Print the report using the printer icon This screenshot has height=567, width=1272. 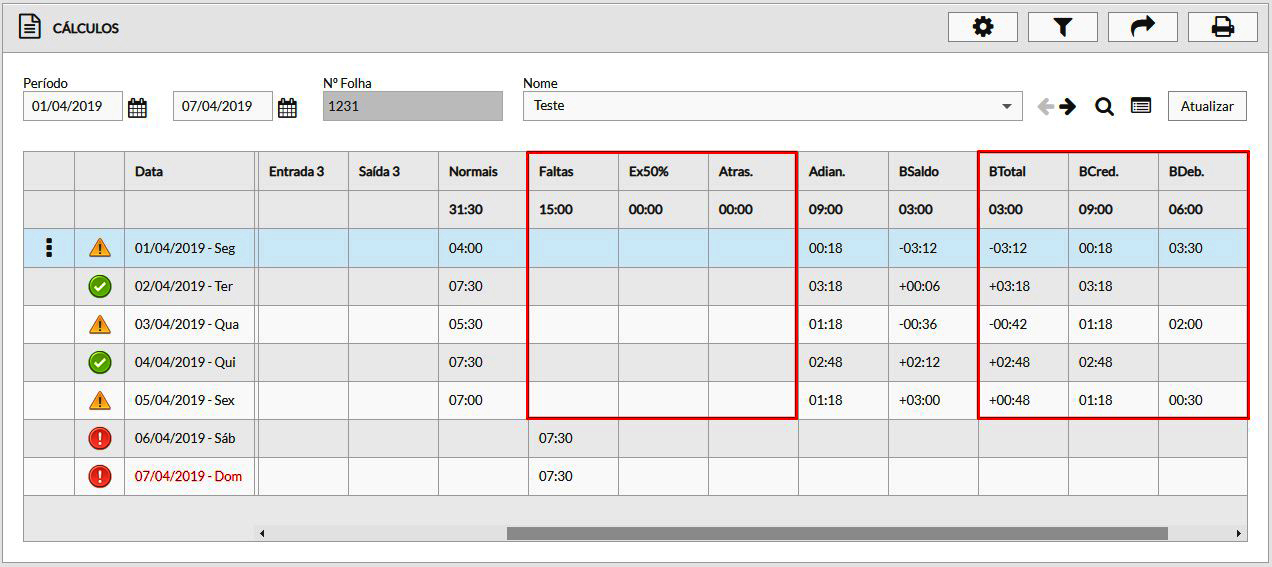[x=1222, y=27]
